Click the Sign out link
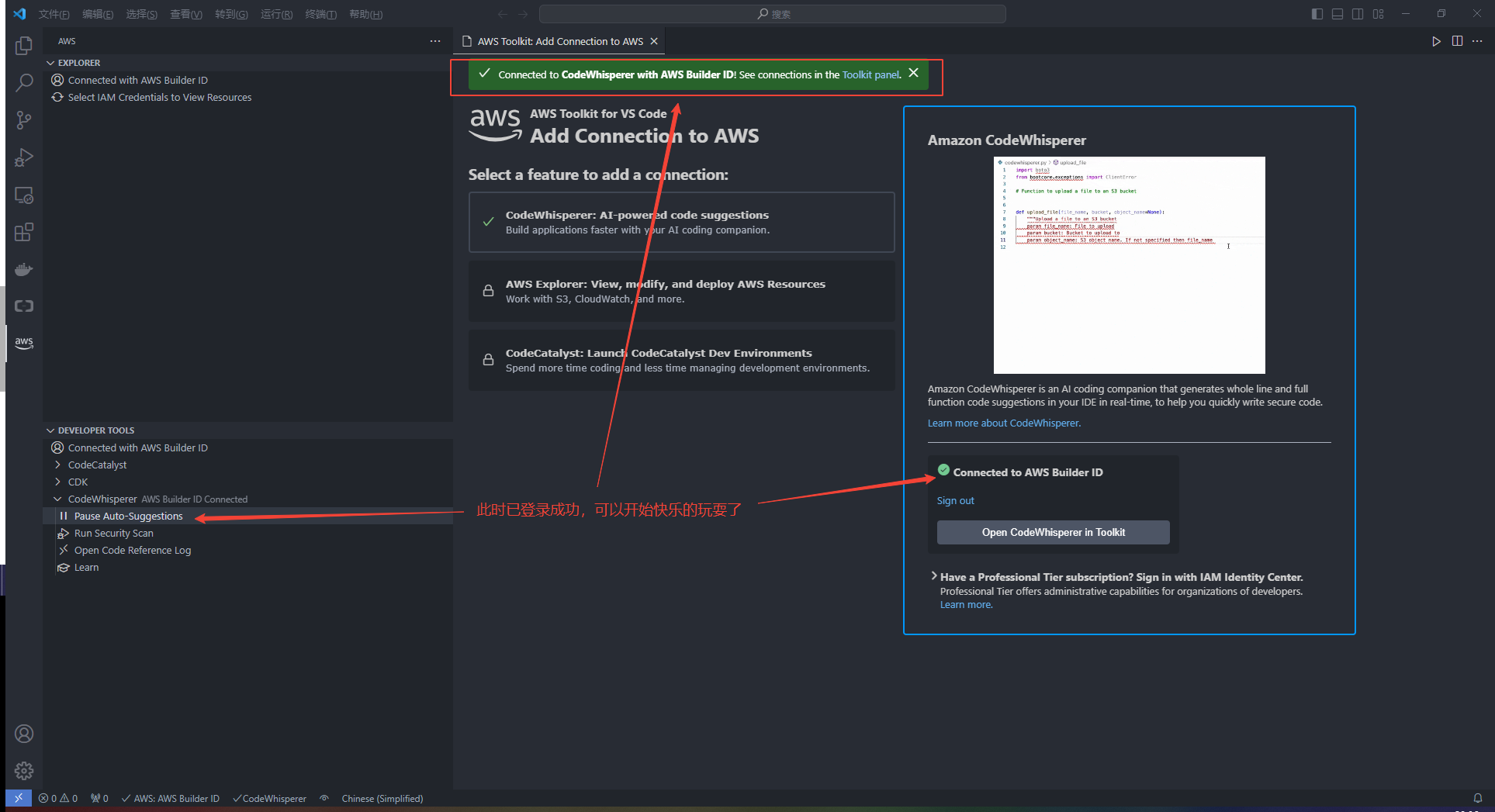This screenshot has height=812, width=1495. click(955, 500)
